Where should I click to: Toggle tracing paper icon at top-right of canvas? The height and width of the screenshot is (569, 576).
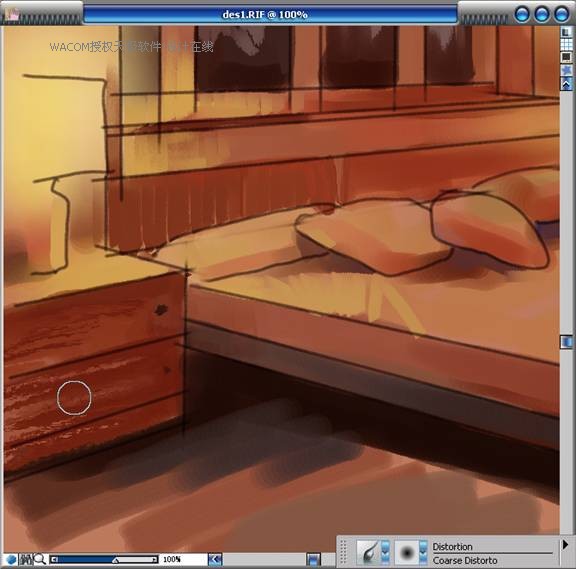(x=566, y=32)
